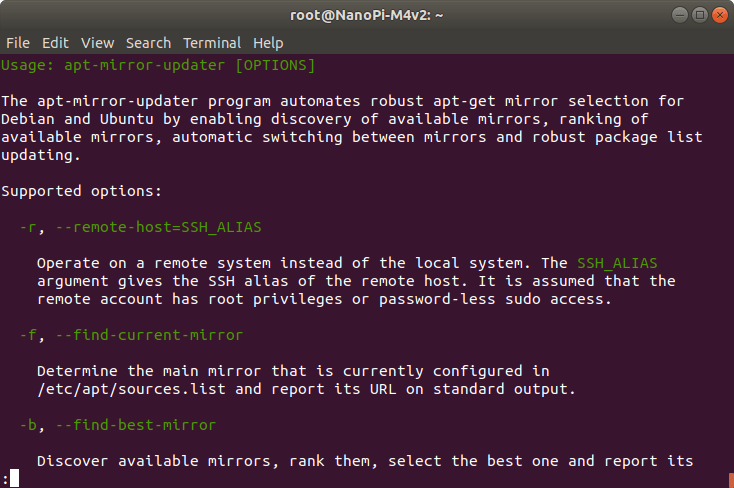Click the terminal scrollbar handle
Screen dimensions: 734x488
[731, 480]
